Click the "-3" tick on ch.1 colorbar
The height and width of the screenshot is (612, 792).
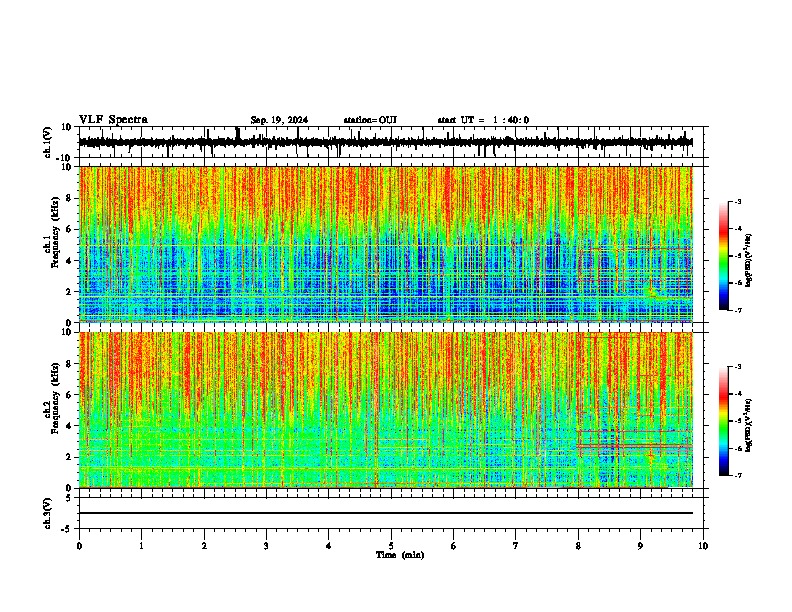(x=737, y=201)
